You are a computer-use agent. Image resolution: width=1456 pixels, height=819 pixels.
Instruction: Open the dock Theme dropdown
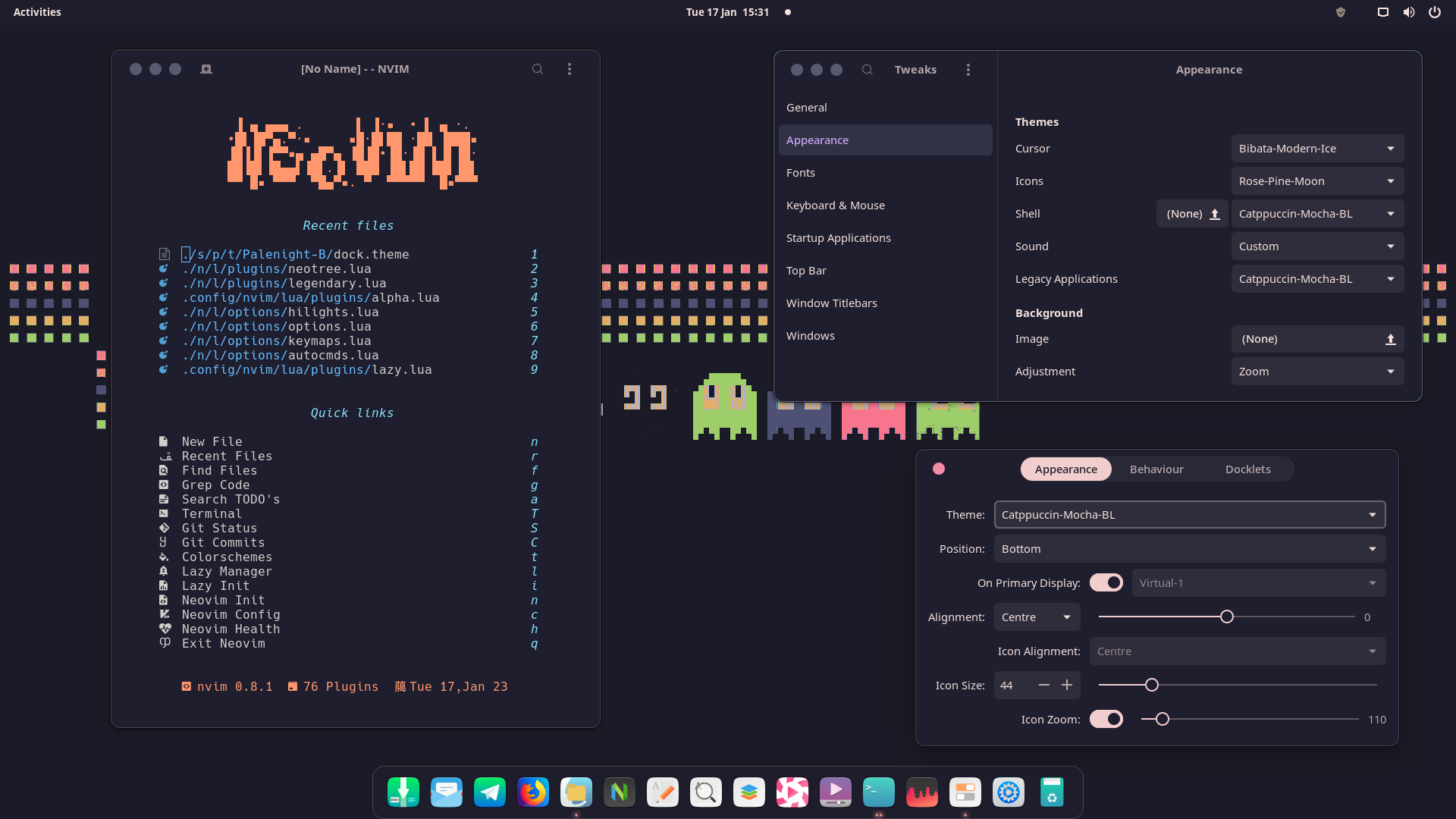click(x=1190, y=515)
